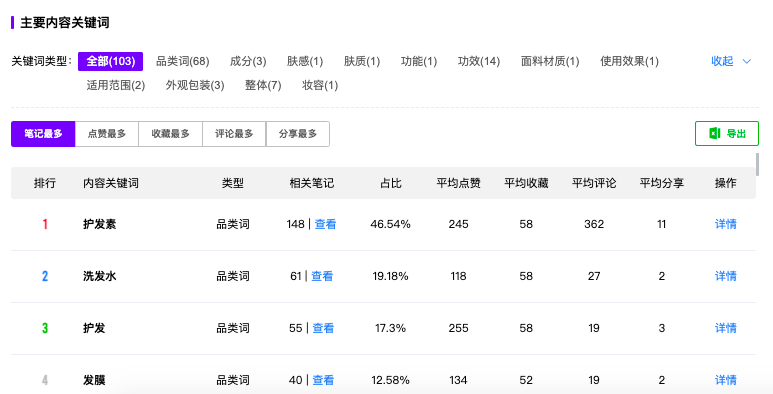Screen dimensions: 773x394
Task: Sort by 点赞最多
Action: tap(106, 134)
